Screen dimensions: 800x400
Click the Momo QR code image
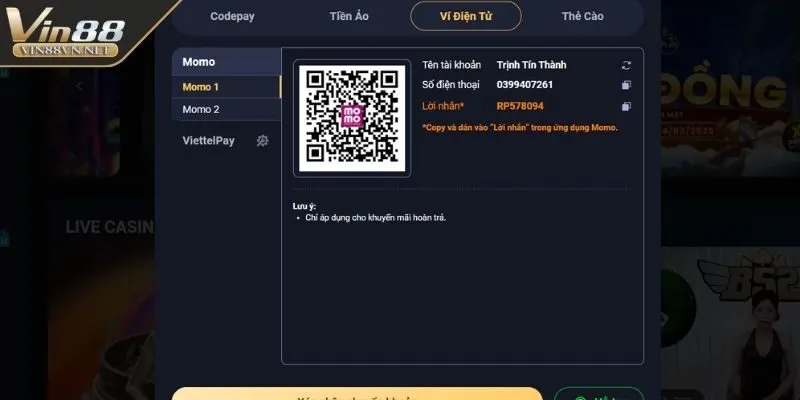(x=352, y=118)
